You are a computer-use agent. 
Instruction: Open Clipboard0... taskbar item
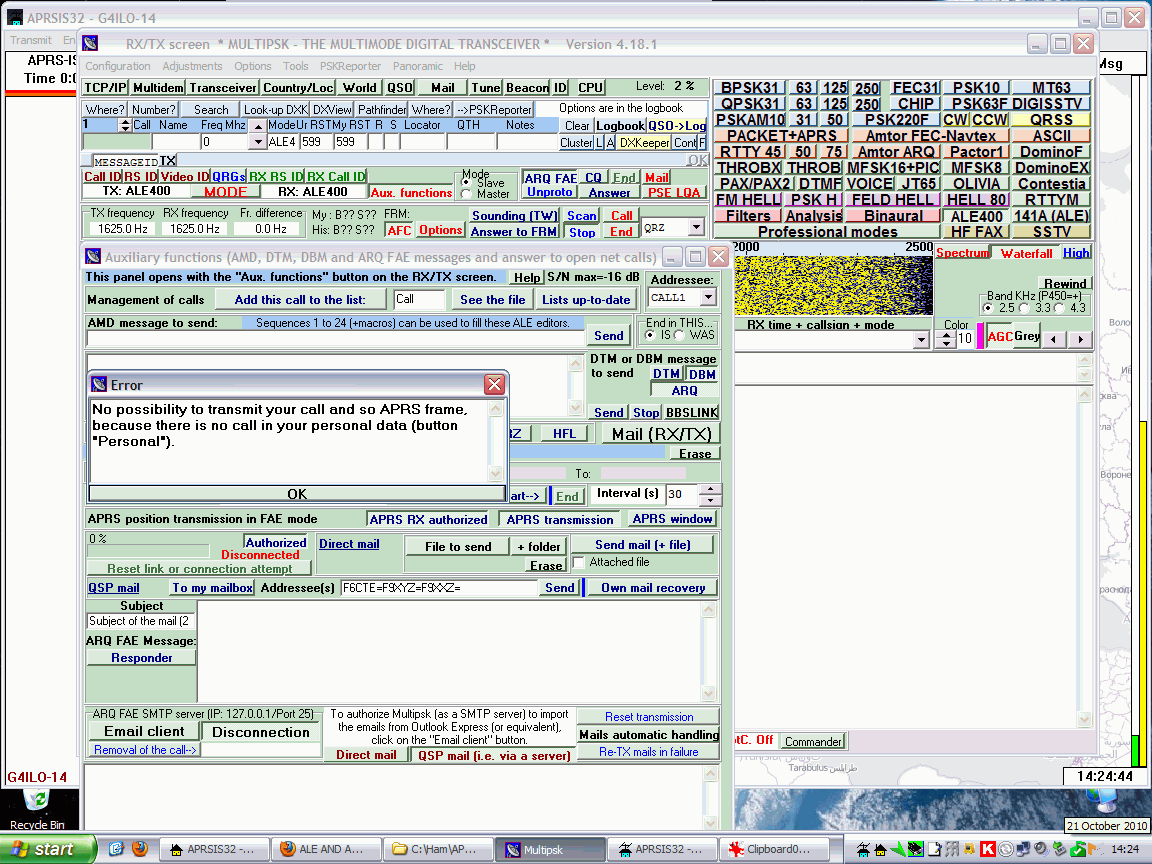tap(774, 849)
